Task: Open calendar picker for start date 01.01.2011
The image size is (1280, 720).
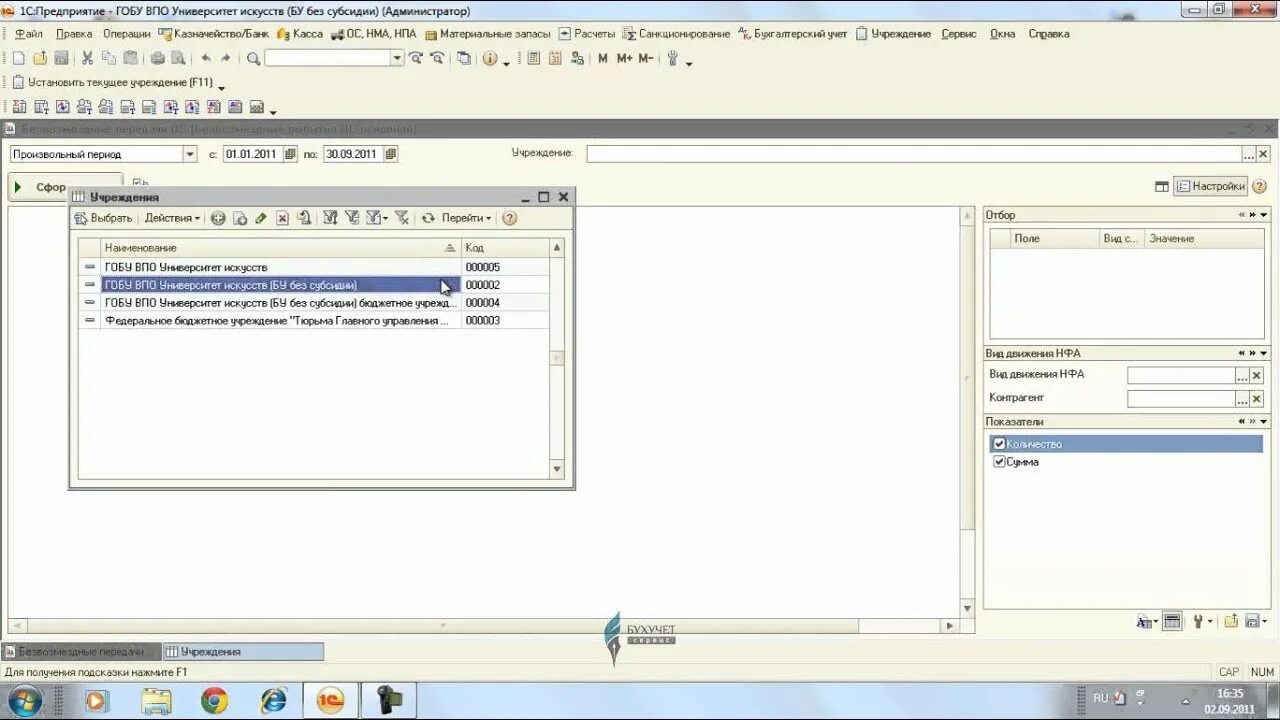Action: [x=290, y=154]
